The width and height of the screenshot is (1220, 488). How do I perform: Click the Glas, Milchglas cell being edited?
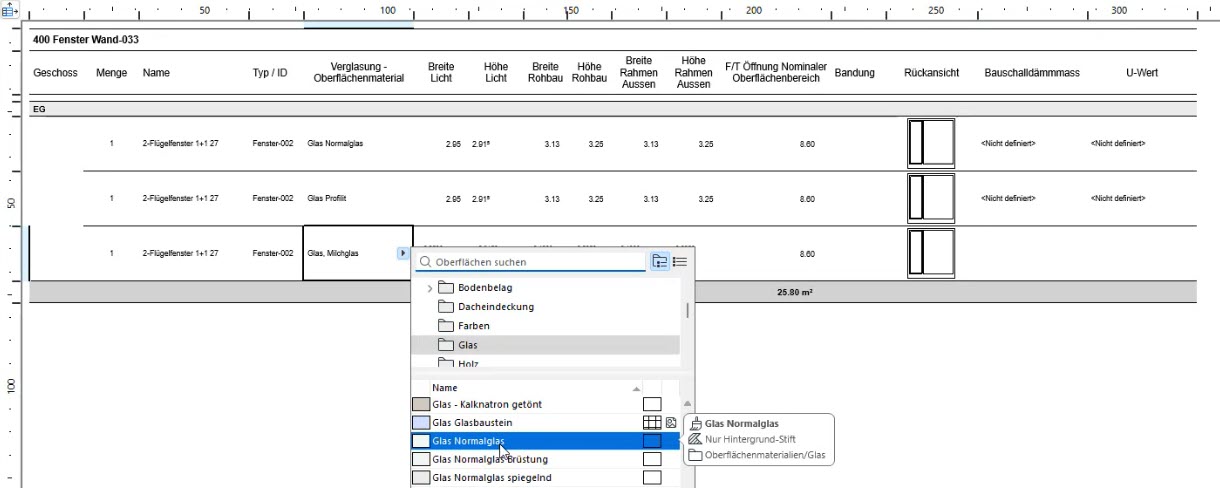click(x=357, y=252)
